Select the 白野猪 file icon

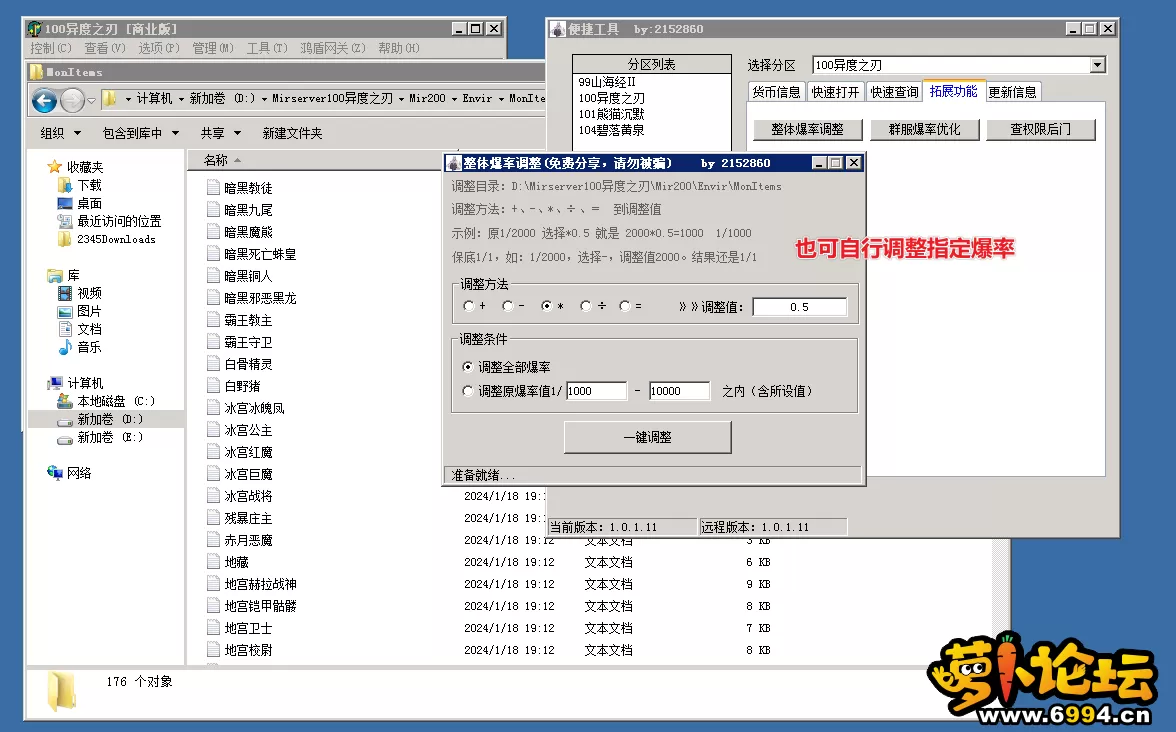[x=213, y=386]
